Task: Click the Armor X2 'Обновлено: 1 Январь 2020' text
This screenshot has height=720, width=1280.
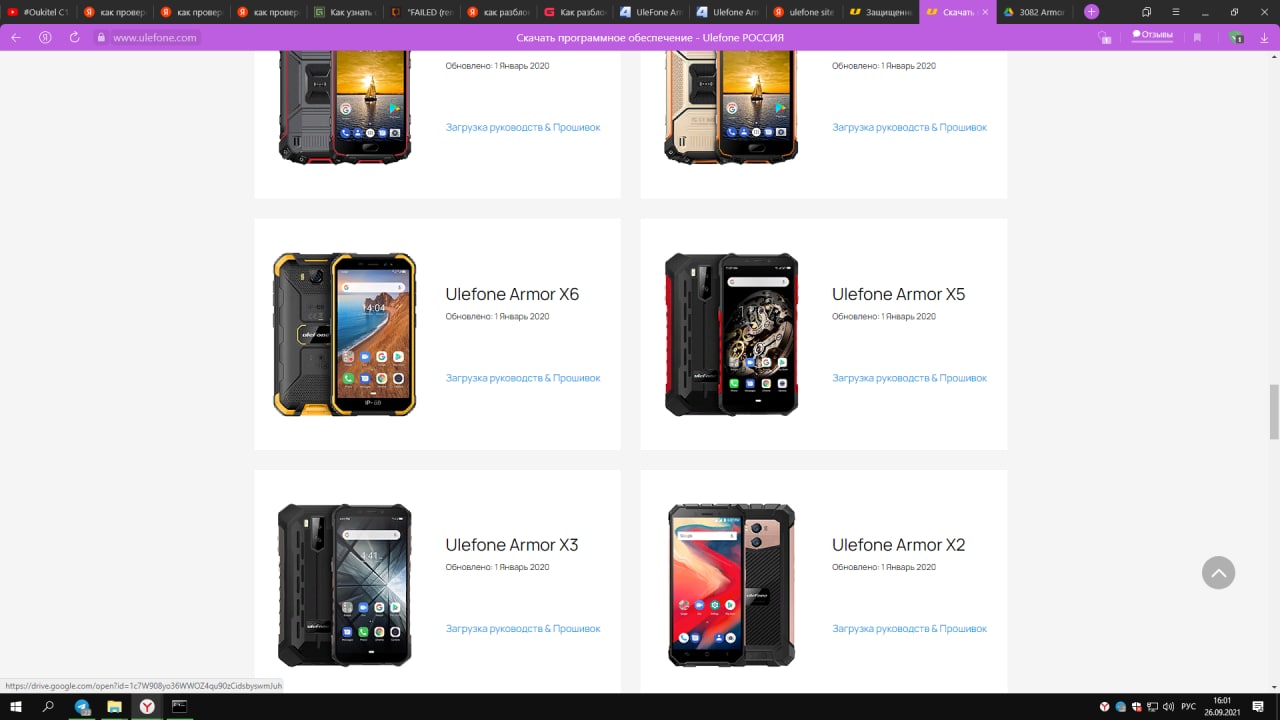Action: pyautogui.click(x=884, y=567)
